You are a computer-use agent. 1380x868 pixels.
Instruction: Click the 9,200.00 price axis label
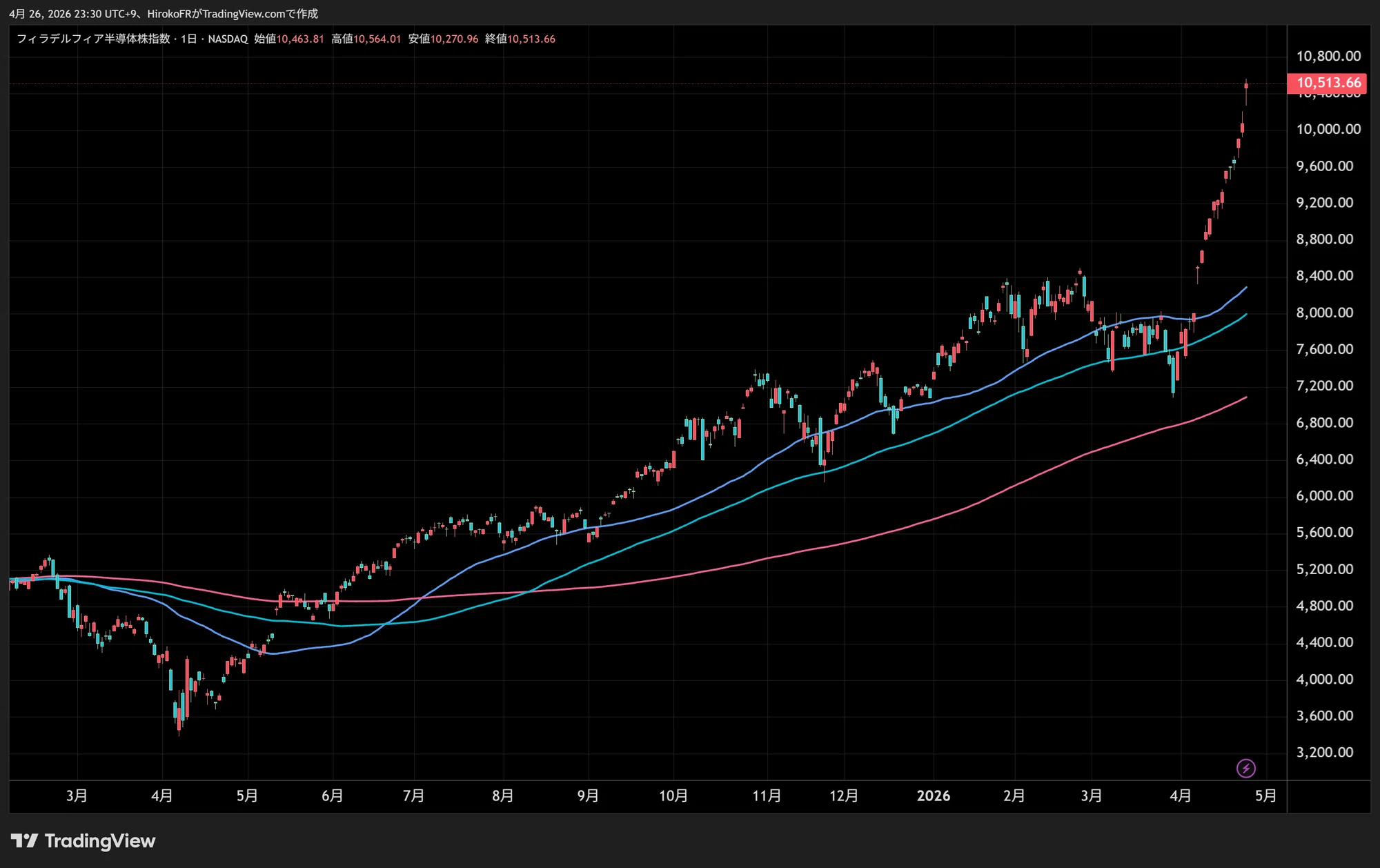pyautogui.click(x=1325, y=202)
